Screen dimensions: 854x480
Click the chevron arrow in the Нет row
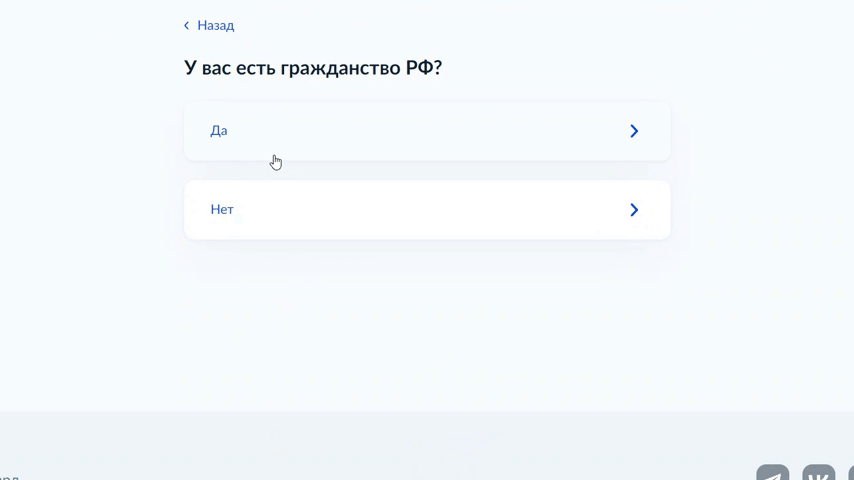634,210
